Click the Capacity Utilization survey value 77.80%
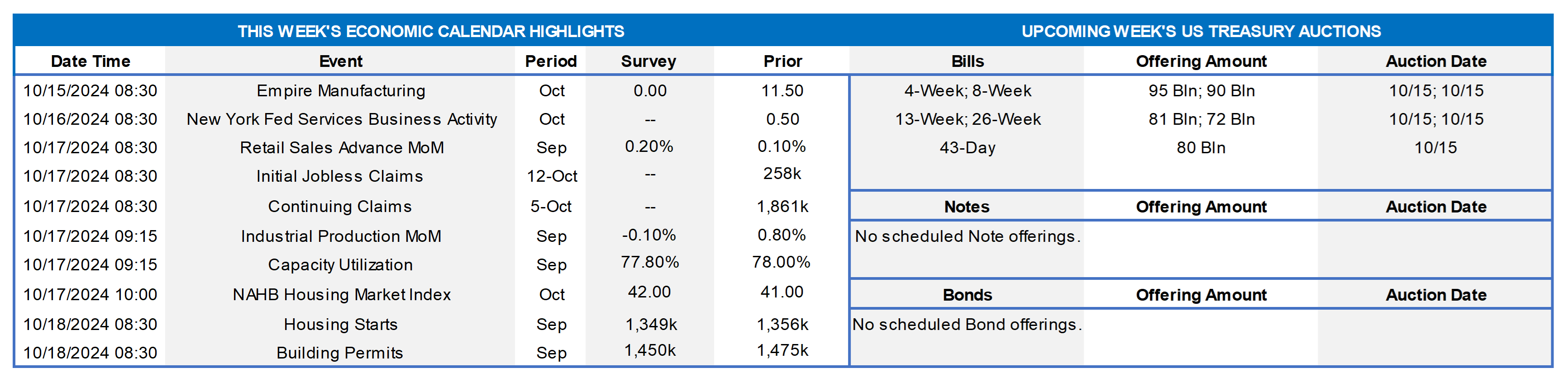This screenshot has width=1568, height=382. (x=649, y=262)
